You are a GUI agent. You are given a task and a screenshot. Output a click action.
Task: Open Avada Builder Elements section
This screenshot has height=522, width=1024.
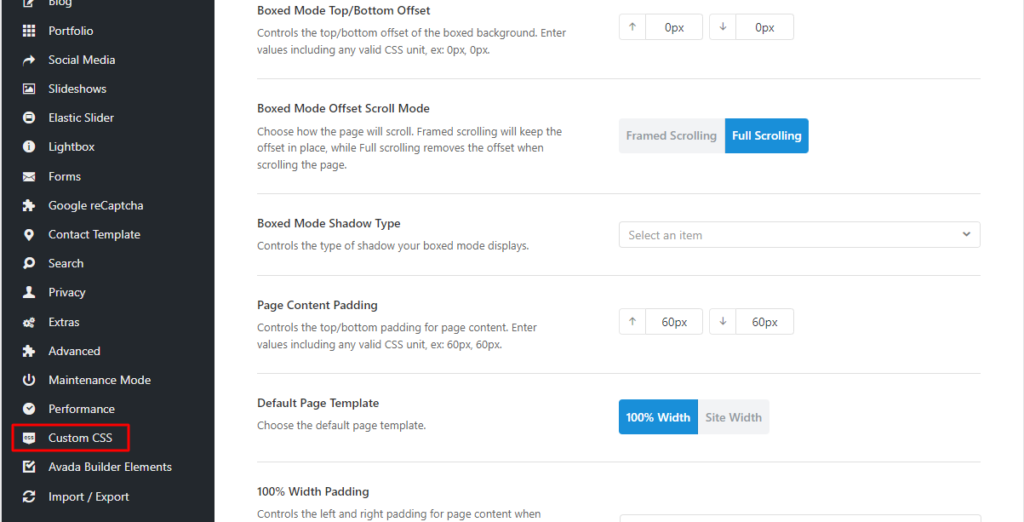tap(109, 467)
